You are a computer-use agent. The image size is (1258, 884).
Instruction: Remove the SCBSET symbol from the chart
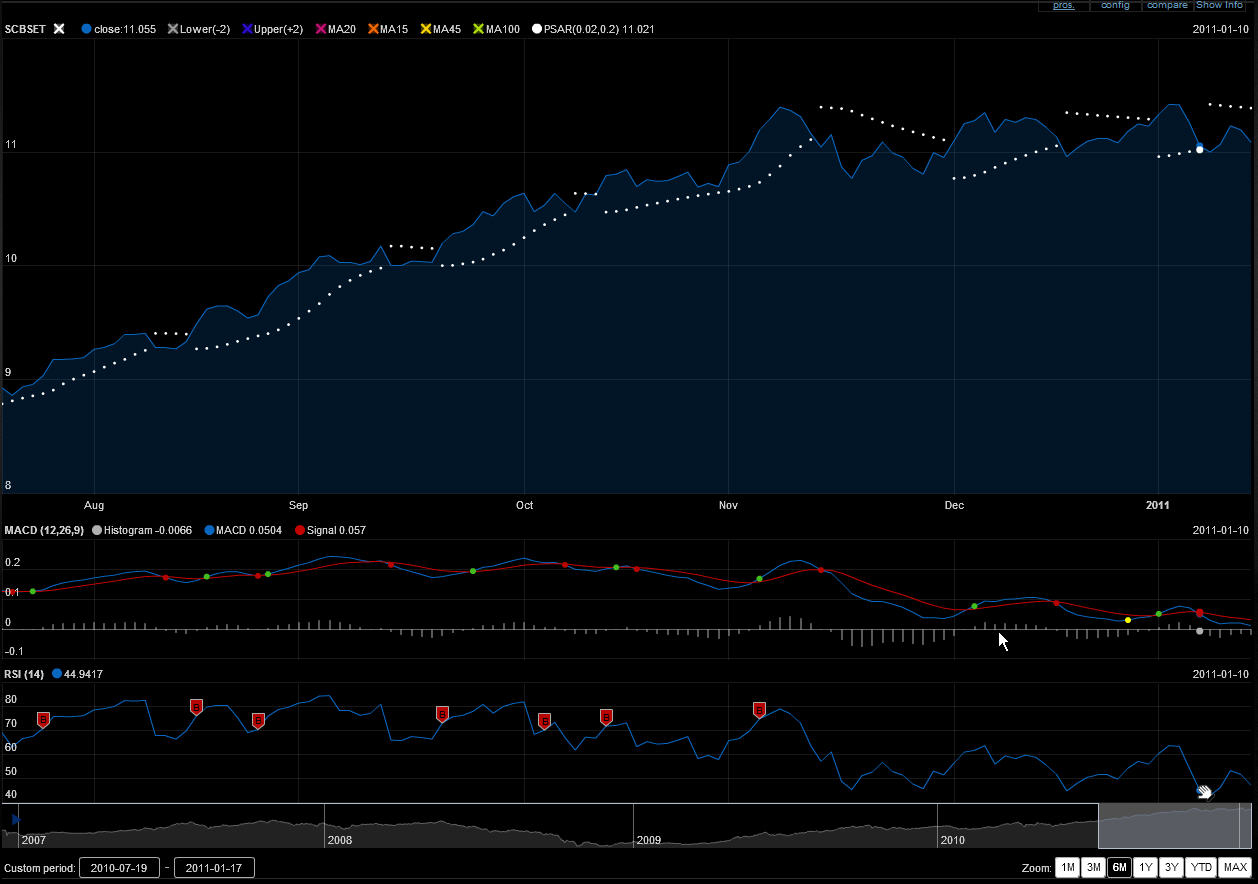pyautogui.click(x=58, y=29)
